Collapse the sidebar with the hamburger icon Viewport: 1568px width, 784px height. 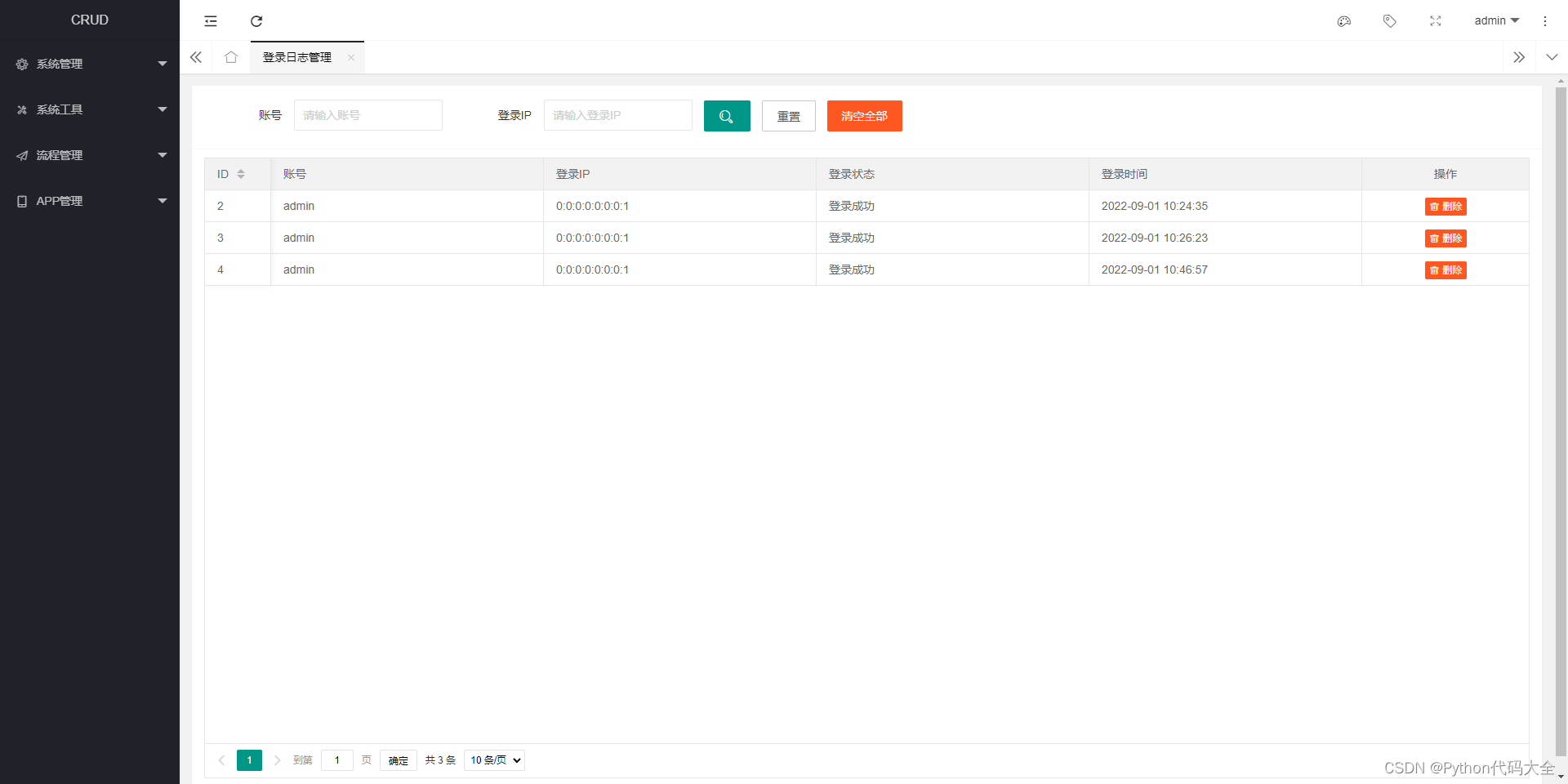click(x=211, y=21)
